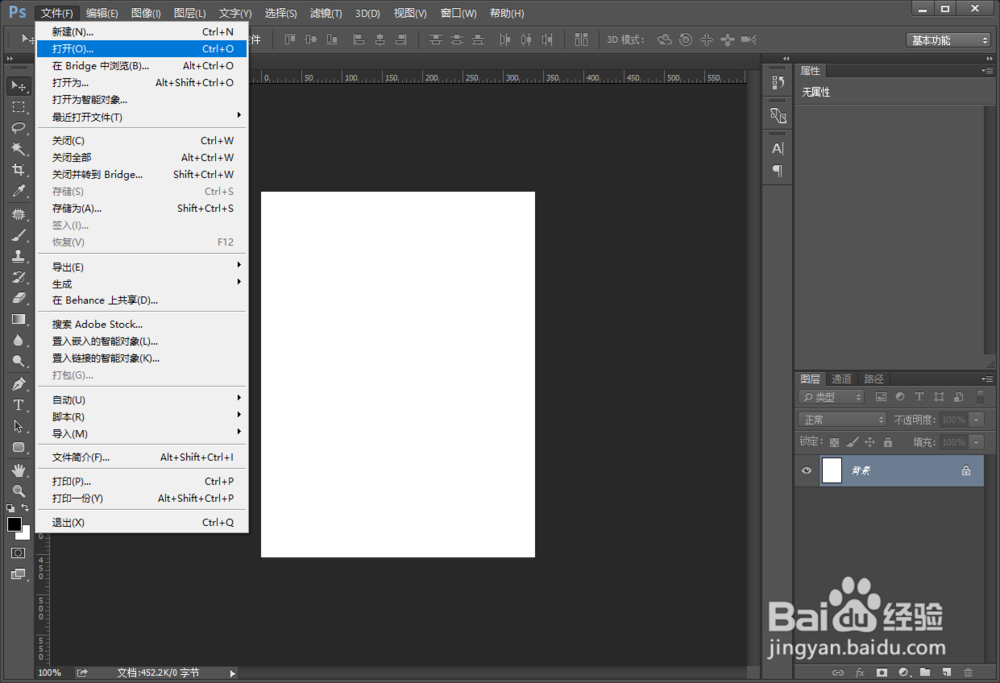Choose 打开(O)... in File menu
The width and height of the screenshot is (1000, 683).
[x=142, y=48]
